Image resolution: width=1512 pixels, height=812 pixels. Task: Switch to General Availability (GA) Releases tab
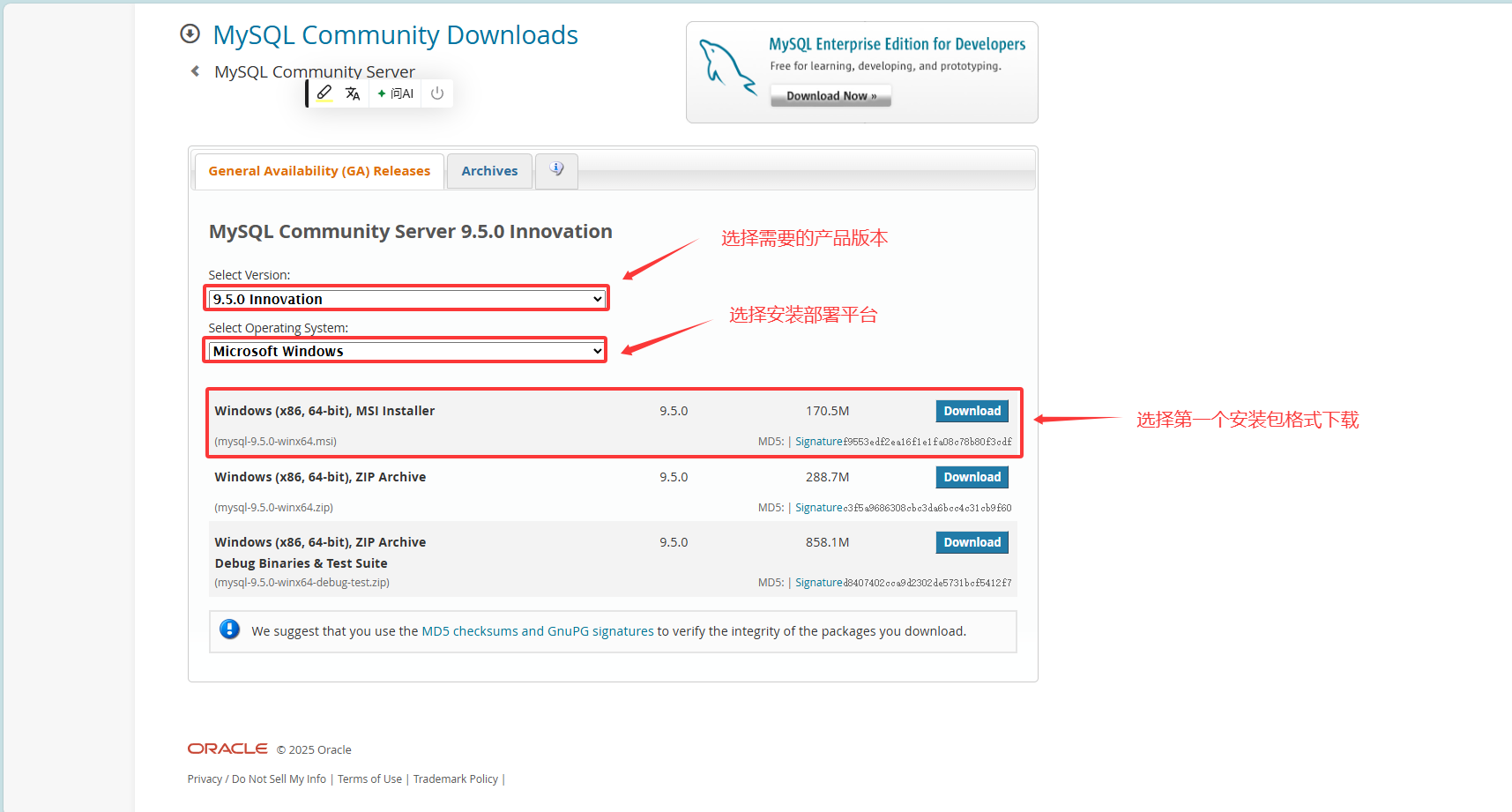pyautogui.click(x=319, y=171)
